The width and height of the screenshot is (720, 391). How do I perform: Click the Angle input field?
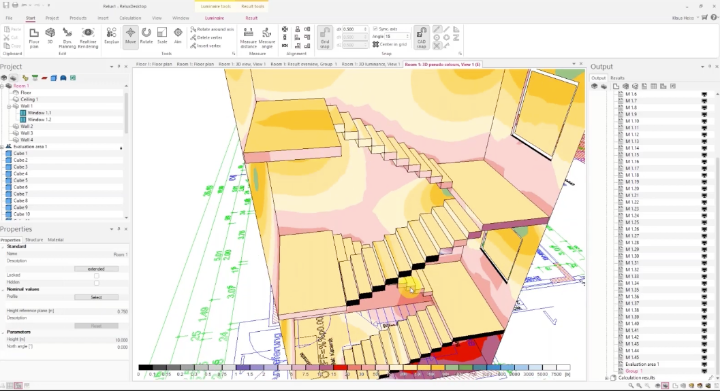(397, 36)
